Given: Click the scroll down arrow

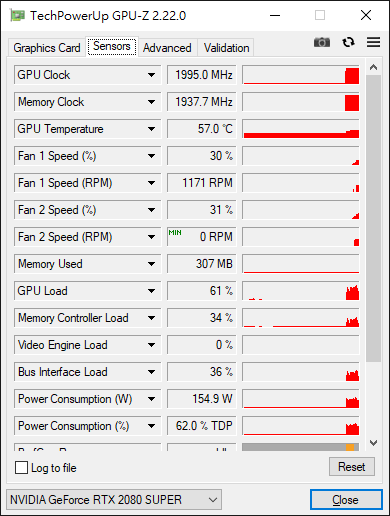Looking at the screenshot, I should 373,443.
